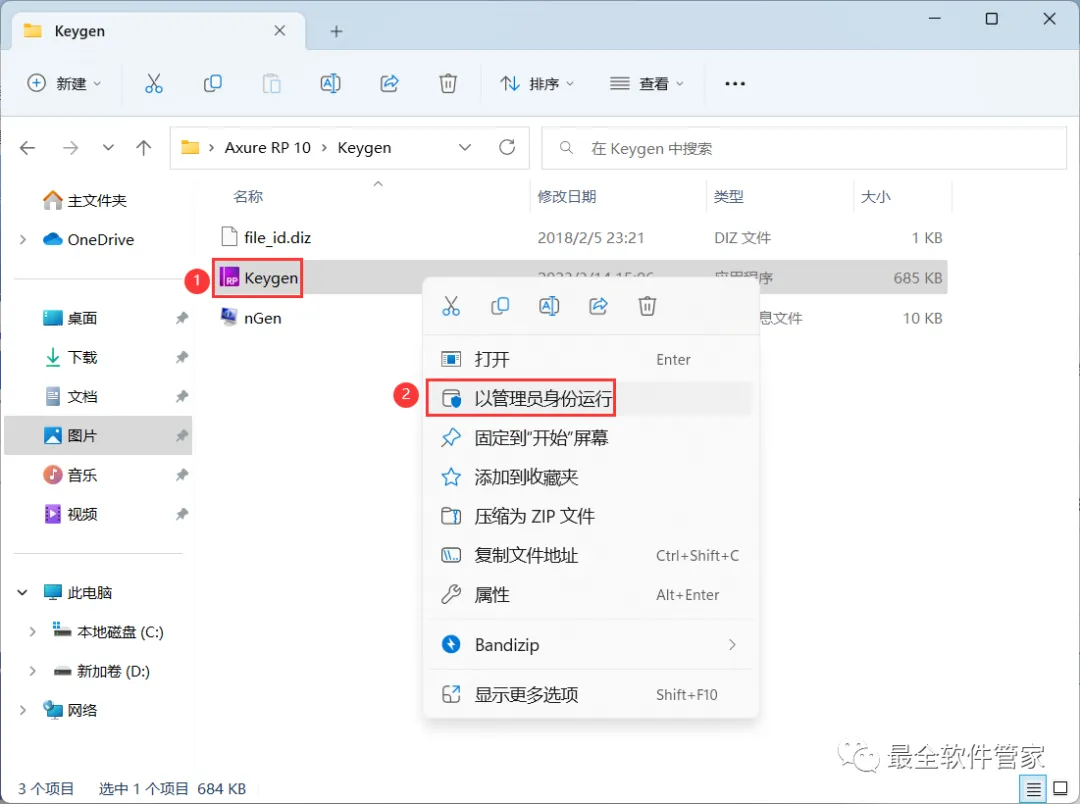Switch to details view in status bar
This screenshot has height=804, width=1080.
coord(1033,789)
